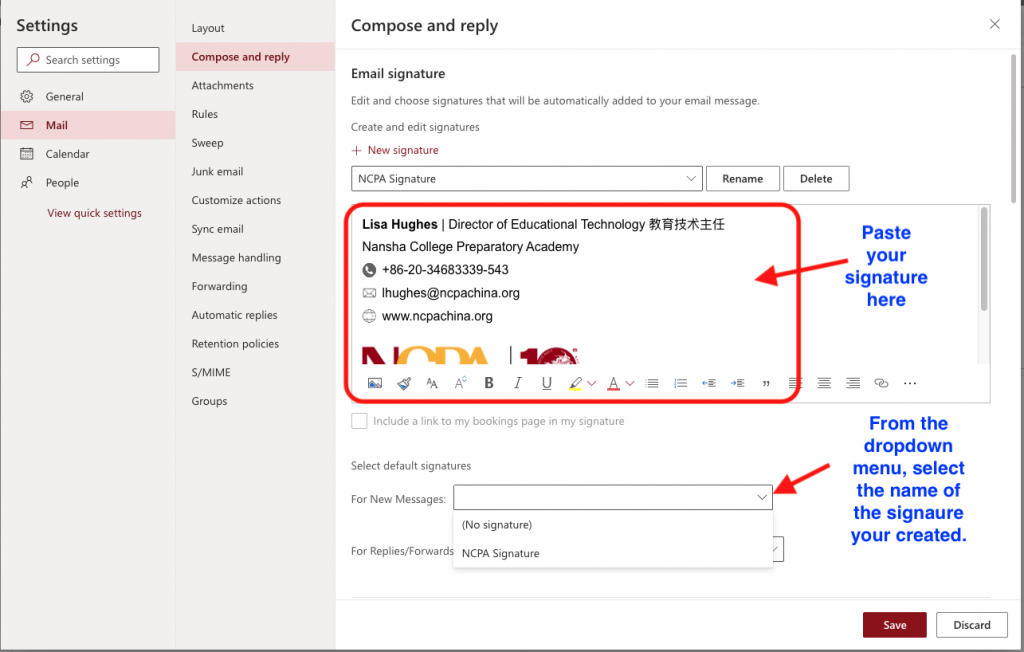The height and width of the screenshot is (652, 1024).
Task: Click the Insert hyperlink icon
Action: point(881,383)
